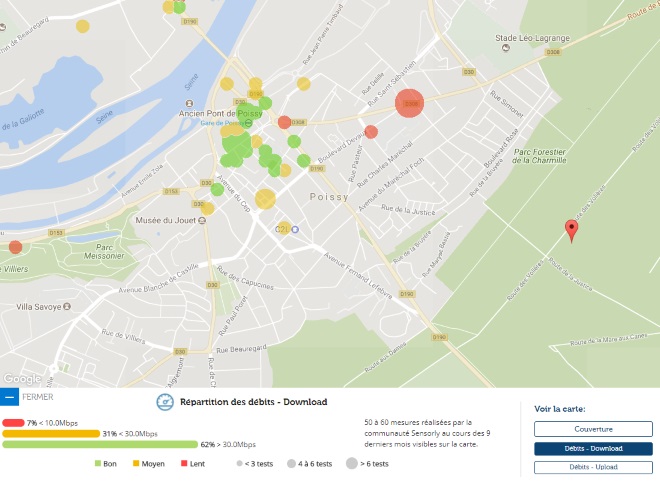Click the yellow bar 31% < 30.0Mbps
Image resolution: width=660 pixels, height=488 pixels.
pyautogui.click(x=51, y=434)
